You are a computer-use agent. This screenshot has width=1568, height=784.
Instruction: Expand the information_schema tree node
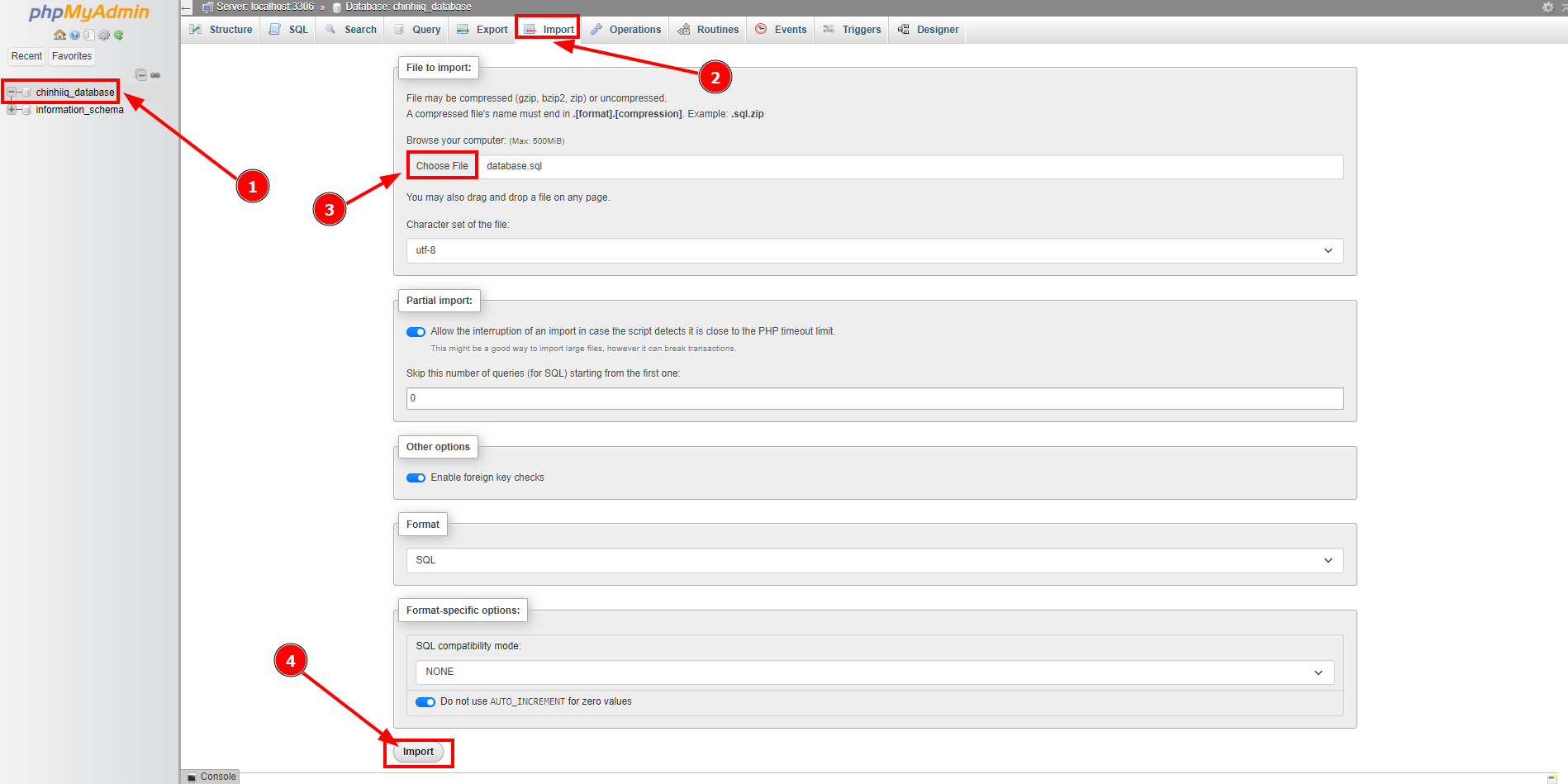[12, 110]
